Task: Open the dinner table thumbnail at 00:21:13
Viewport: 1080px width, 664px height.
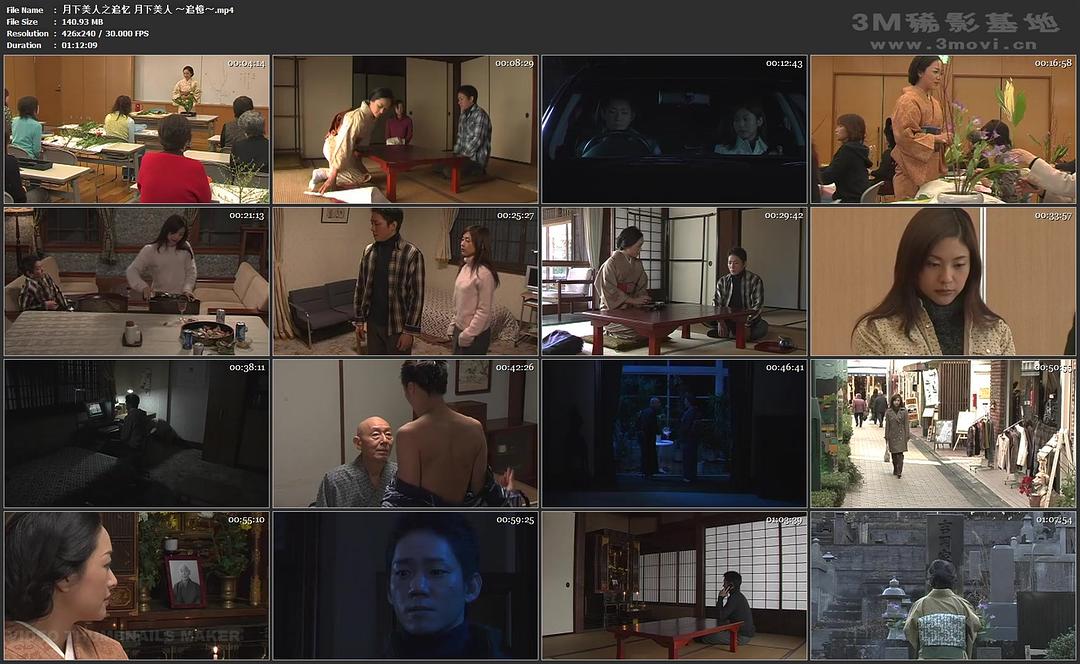Action: [137, 281]
